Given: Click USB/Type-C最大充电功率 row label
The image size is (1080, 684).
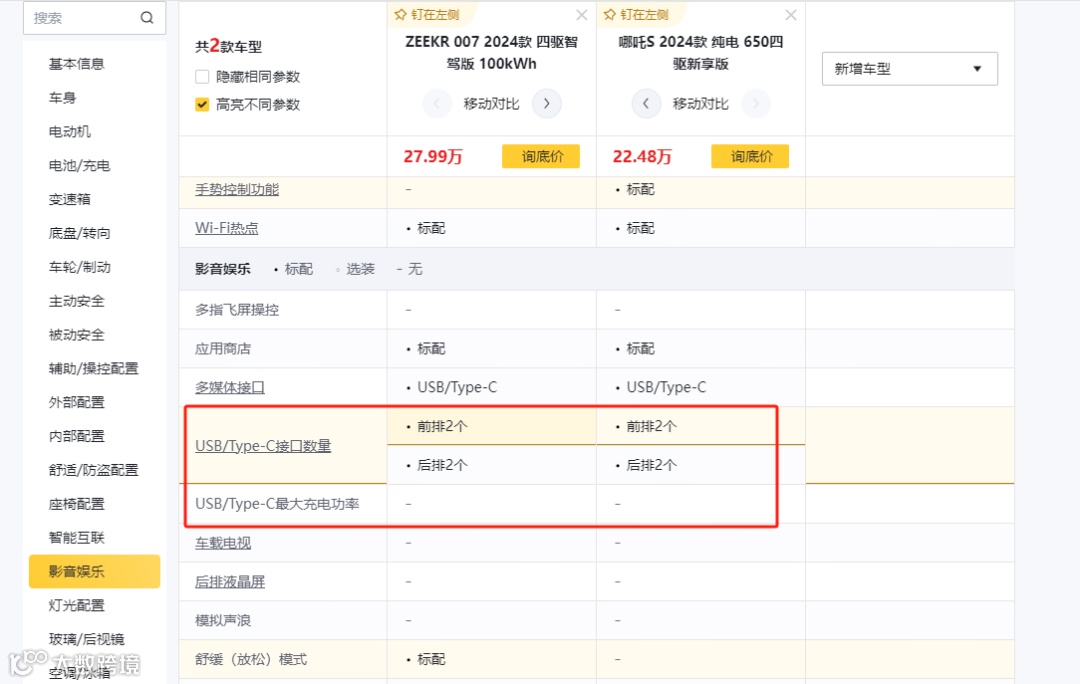Looking at the screenshot, I should pos(277,504).
